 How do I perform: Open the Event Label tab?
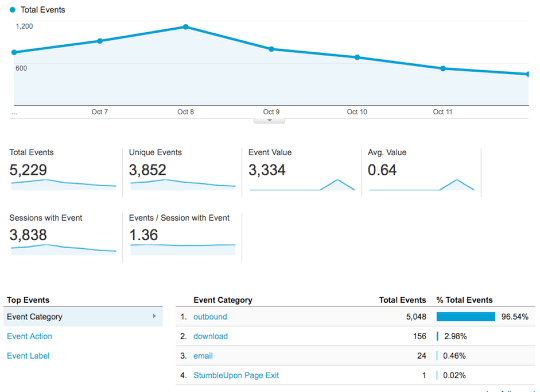tap(28, 356)
